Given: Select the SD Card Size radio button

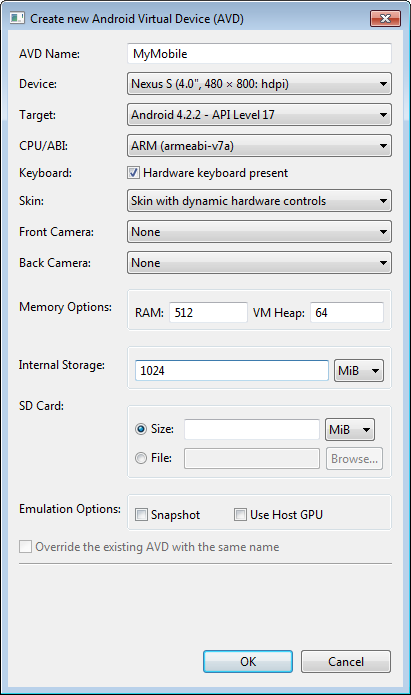Looking at the screenshot, I should 141,429.
